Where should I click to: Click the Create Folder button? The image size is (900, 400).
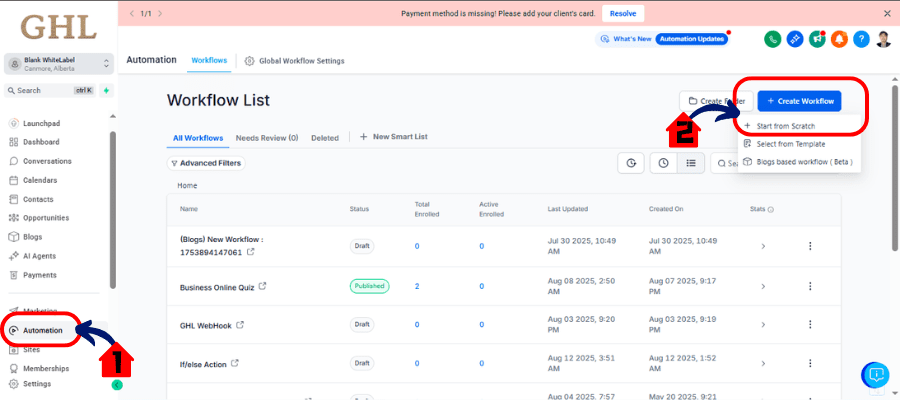(716, 101)
